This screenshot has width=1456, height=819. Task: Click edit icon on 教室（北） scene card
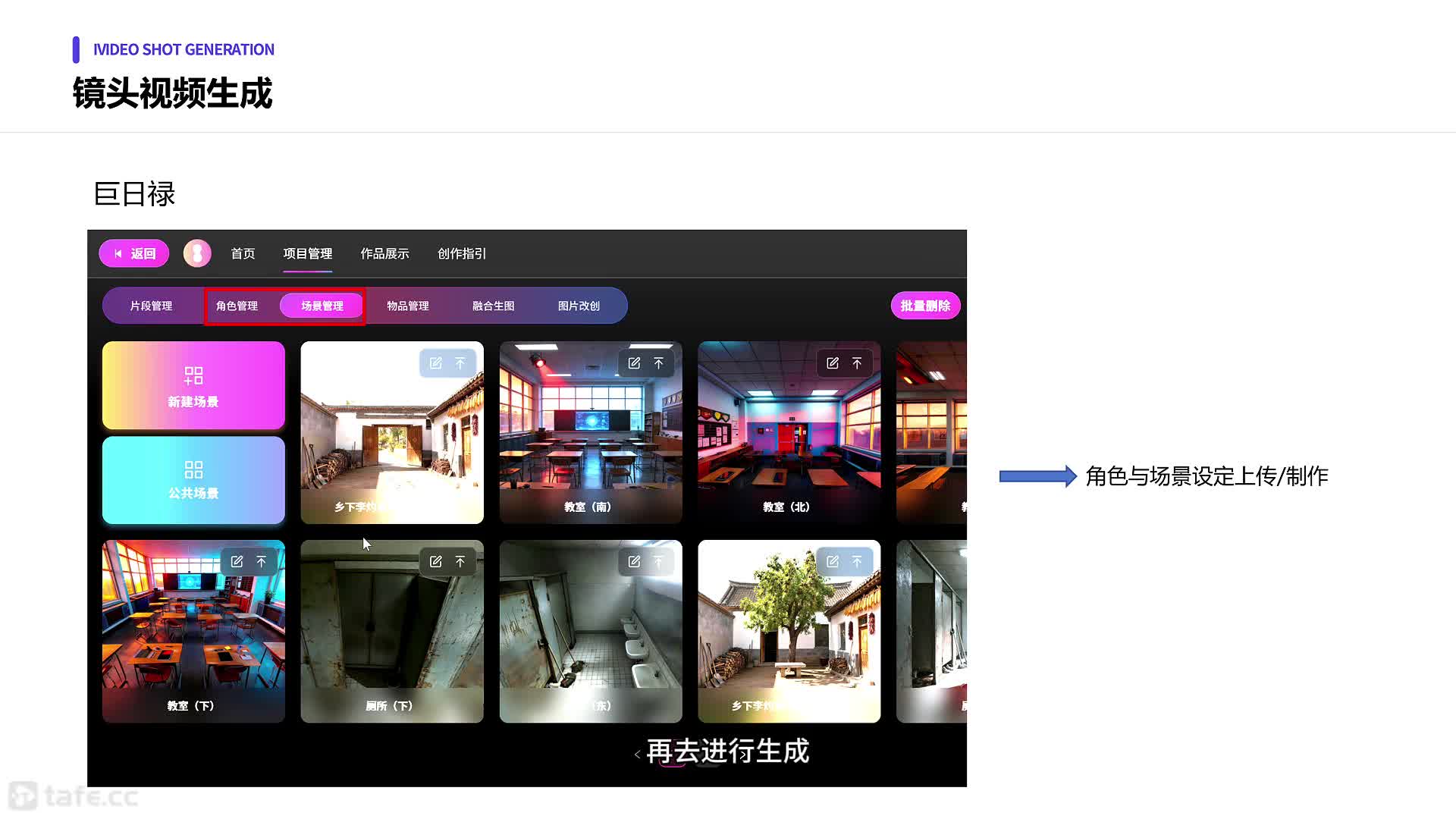pyautogui.click(x=833, y=363)
